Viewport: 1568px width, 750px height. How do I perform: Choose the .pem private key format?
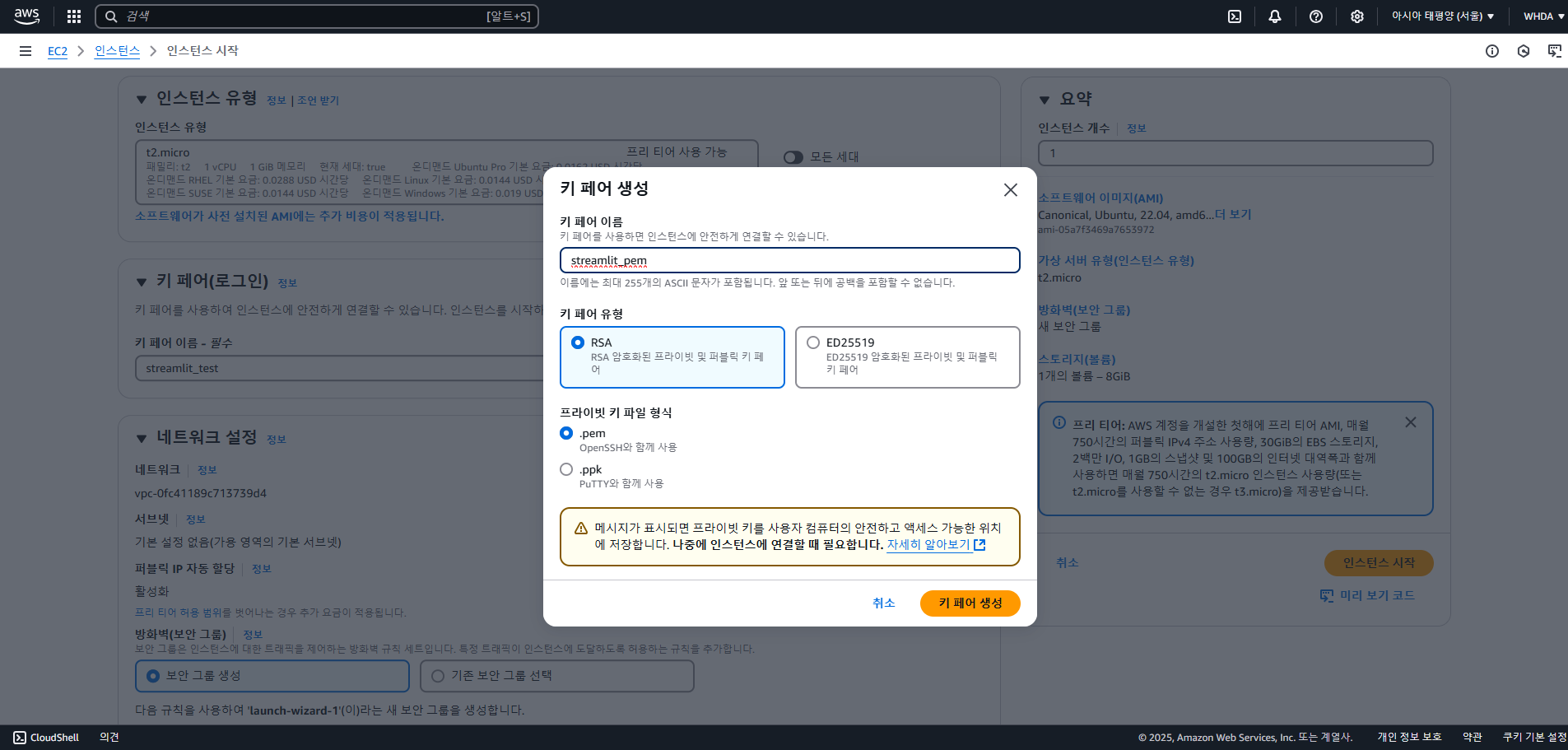(x=566, y=433)
